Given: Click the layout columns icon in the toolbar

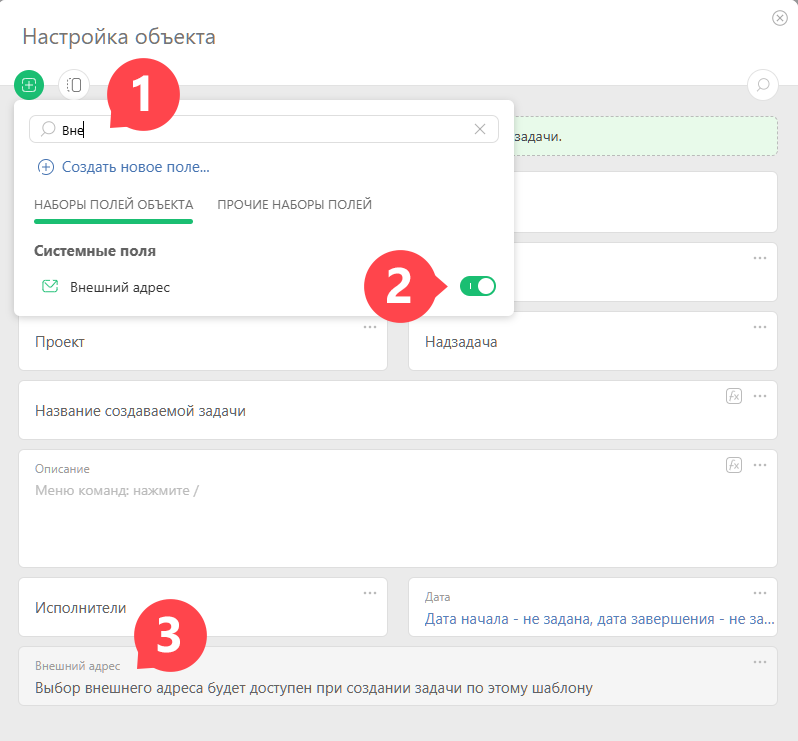Looking at the screenshot, I should point(74,85).
